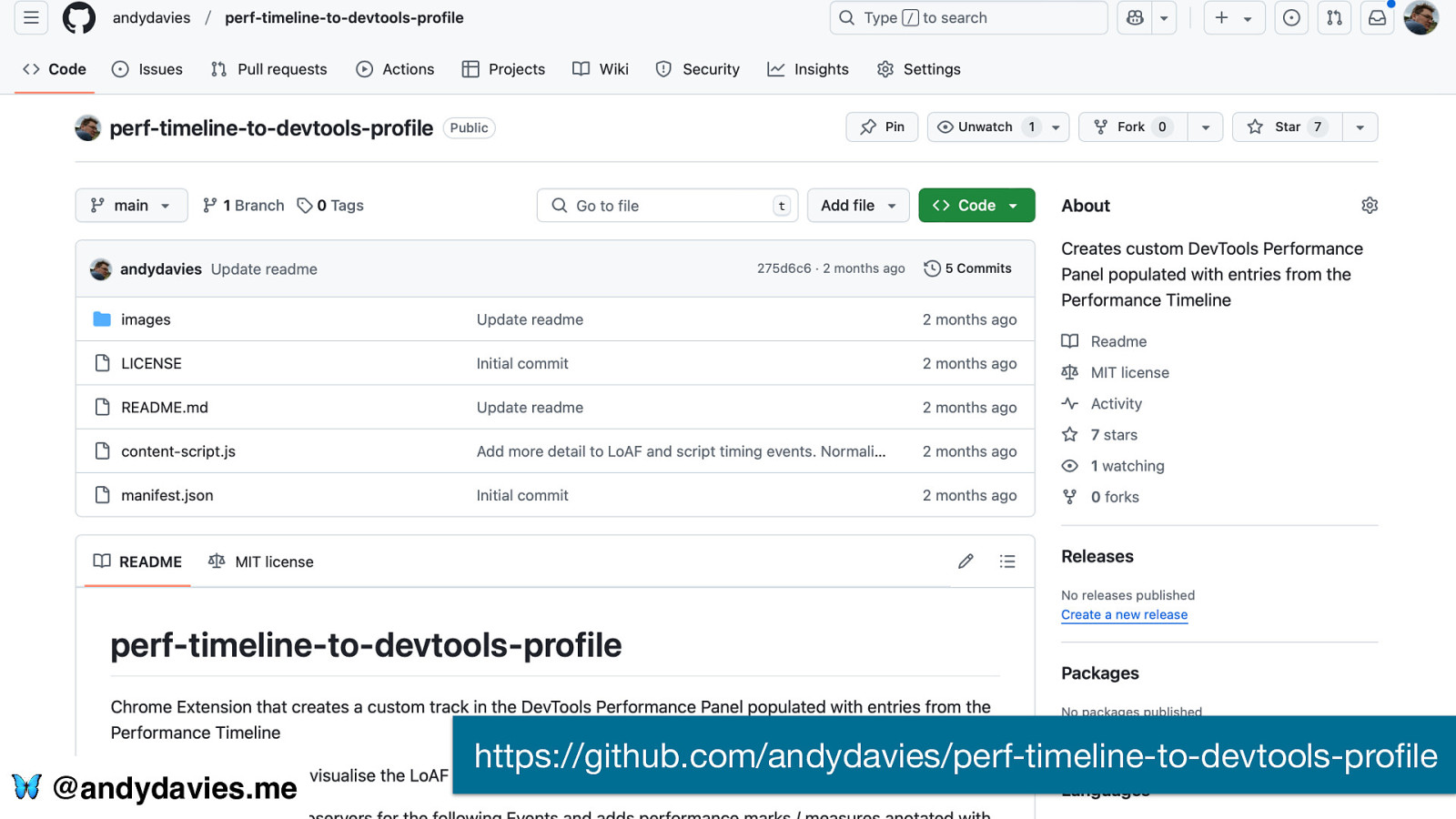1456x819 pixels.
Task: Open the perf-timeline-to-devtools-profile repository title link
Action: click(271, 128)
